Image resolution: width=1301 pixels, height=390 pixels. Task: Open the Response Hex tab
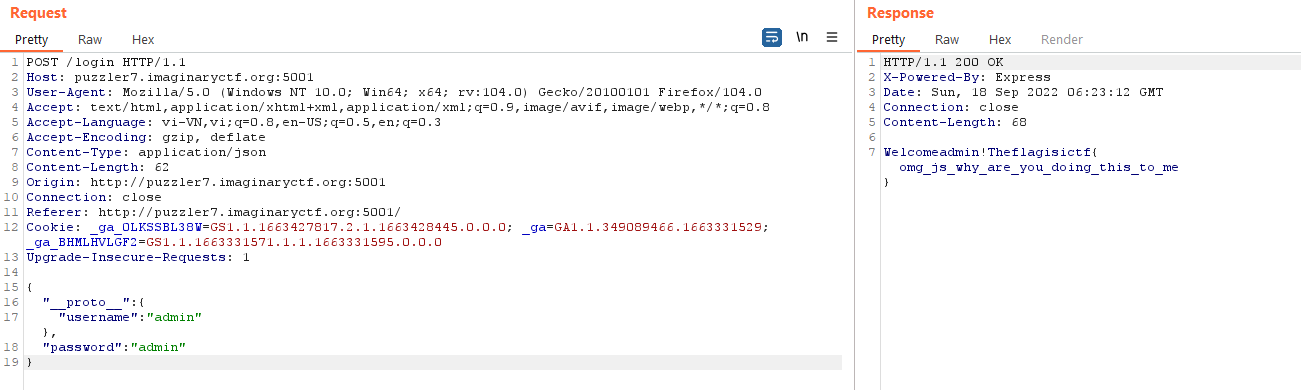pyautogui.click(x=1000, y=40)
